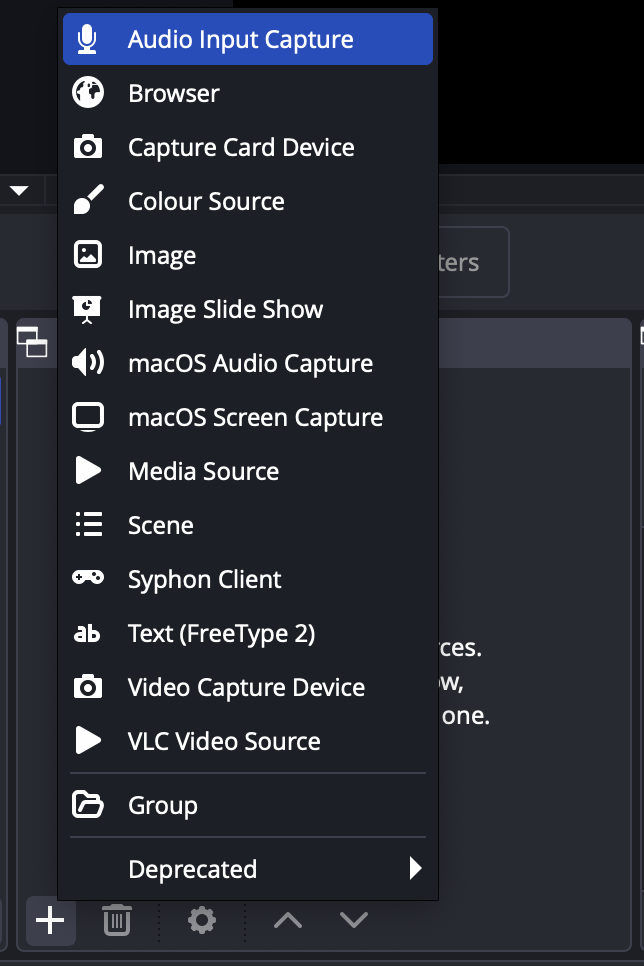The image size is (644, 966).
Task: Click the macOS Audio Capture speaker icon
Action: 90,363
